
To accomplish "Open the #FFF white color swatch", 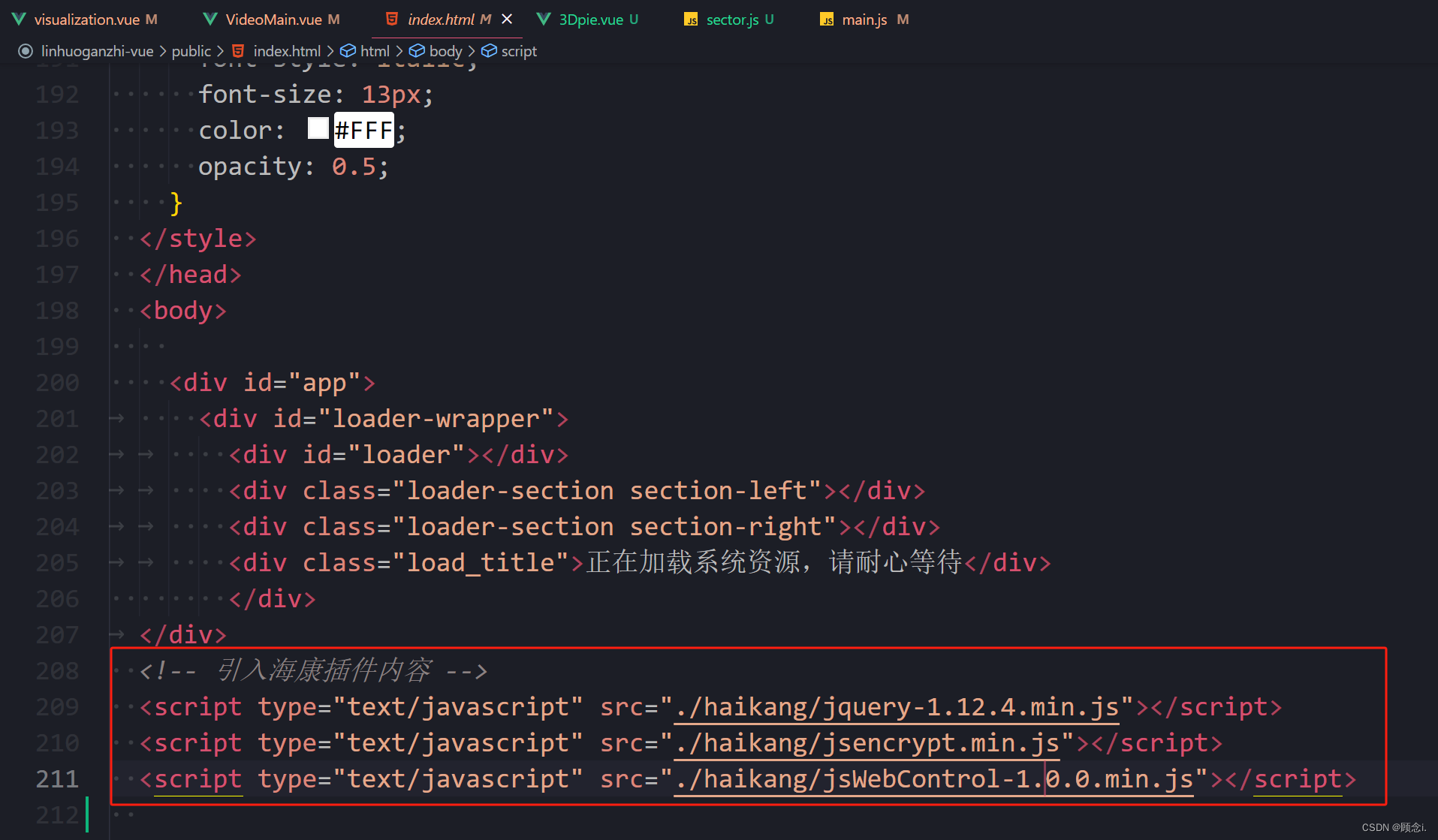I will [x=318, y=129].
